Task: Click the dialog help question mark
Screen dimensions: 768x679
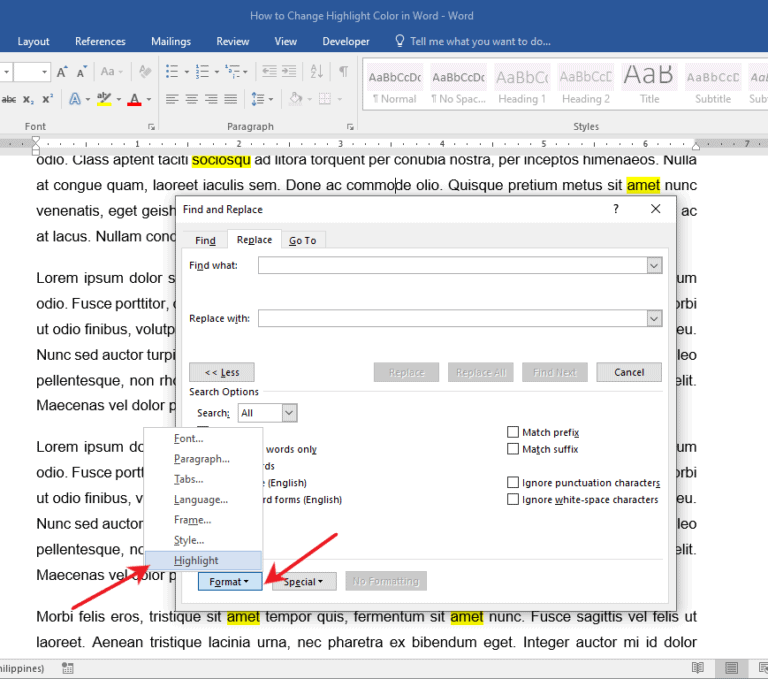Action: pos(616,209)
